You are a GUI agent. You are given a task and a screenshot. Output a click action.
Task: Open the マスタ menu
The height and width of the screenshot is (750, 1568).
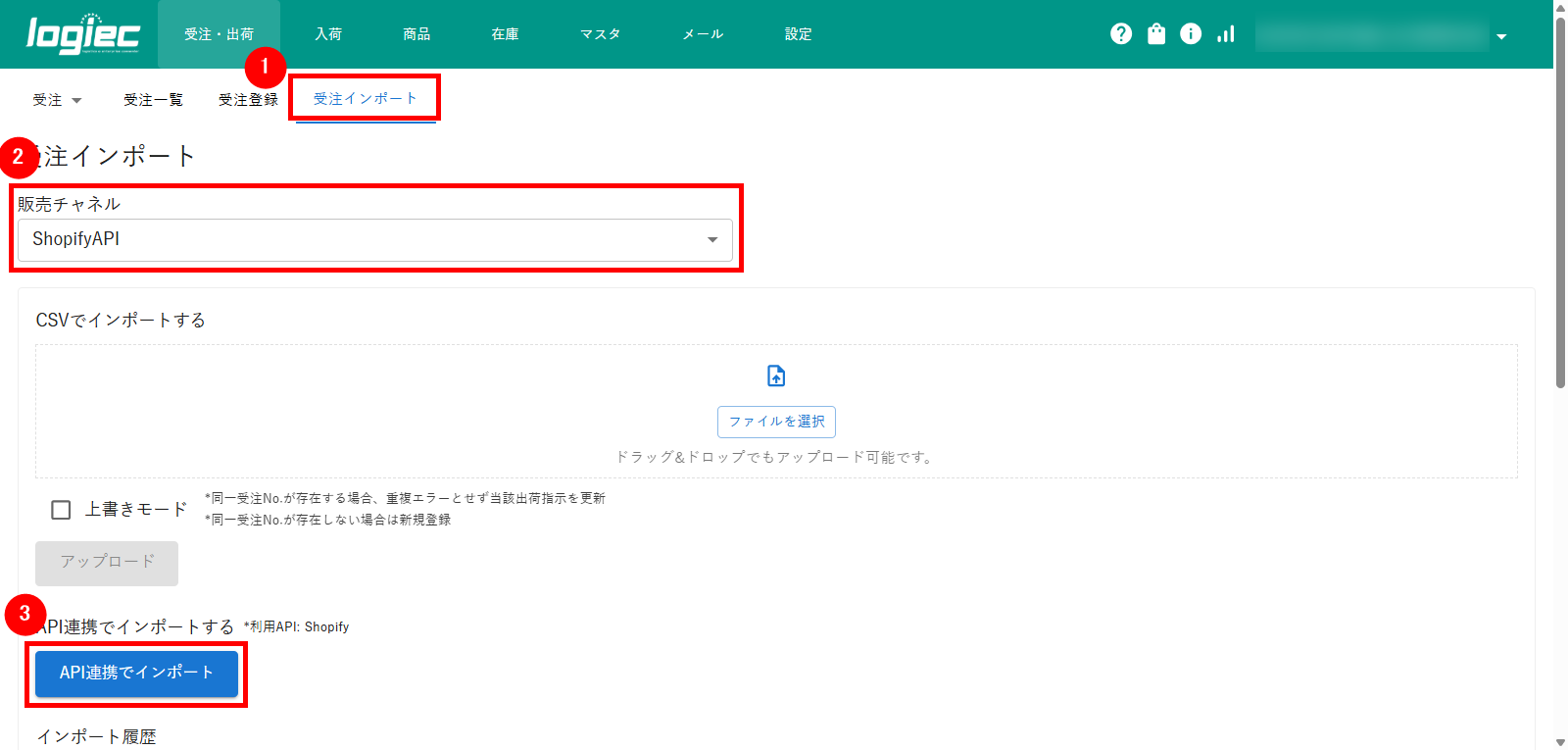coord(600,34)
